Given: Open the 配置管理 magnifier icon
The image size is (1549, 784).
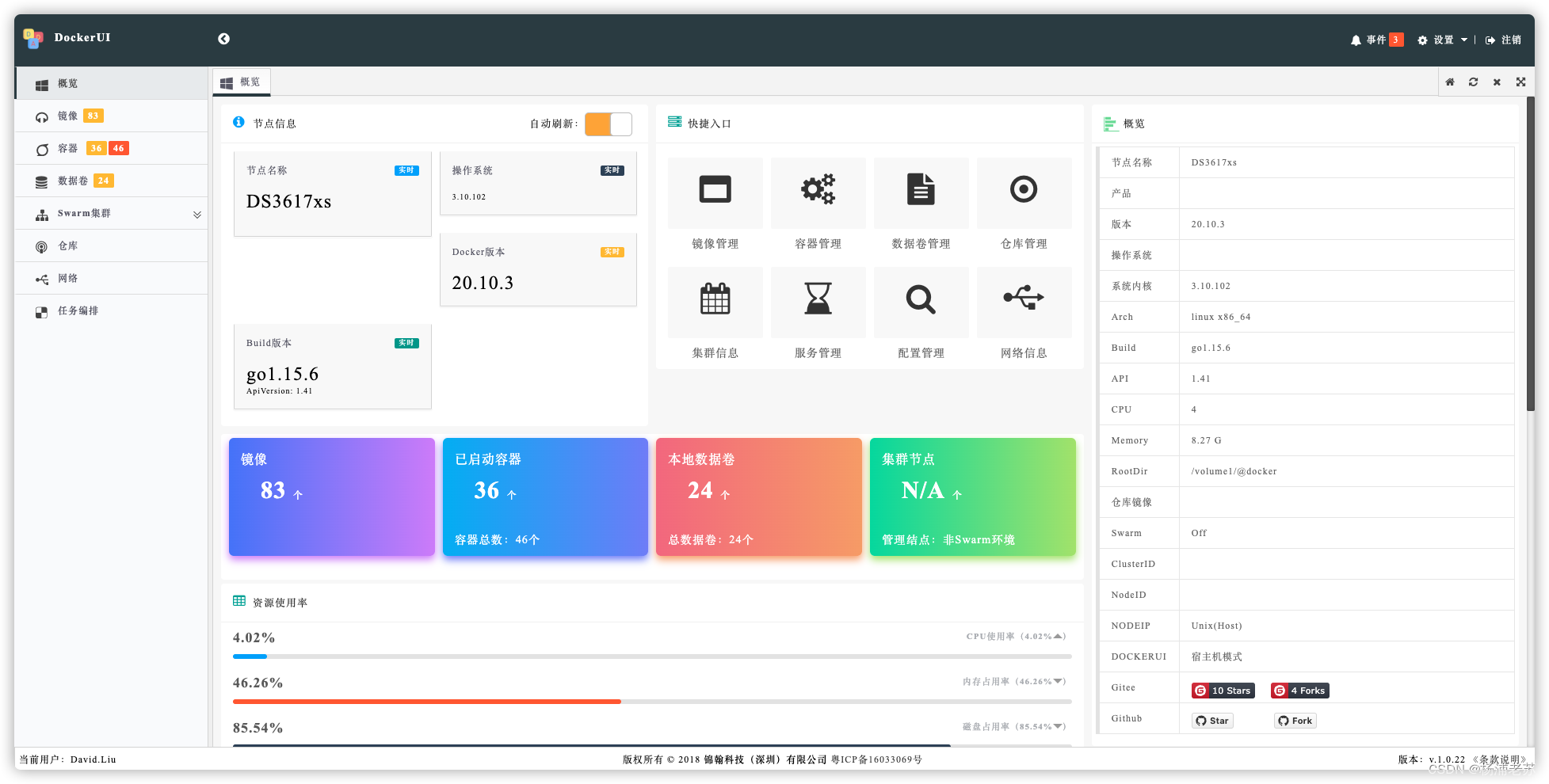Looking at the screenshot, I should pos(921,299).
